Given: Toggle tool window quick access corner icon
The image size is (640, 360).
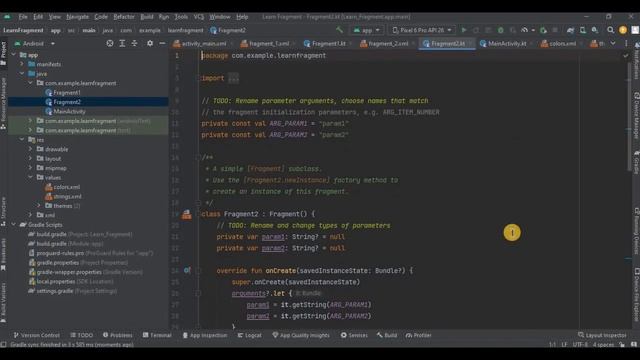Looking at the screenshot, I should (3, 344).
